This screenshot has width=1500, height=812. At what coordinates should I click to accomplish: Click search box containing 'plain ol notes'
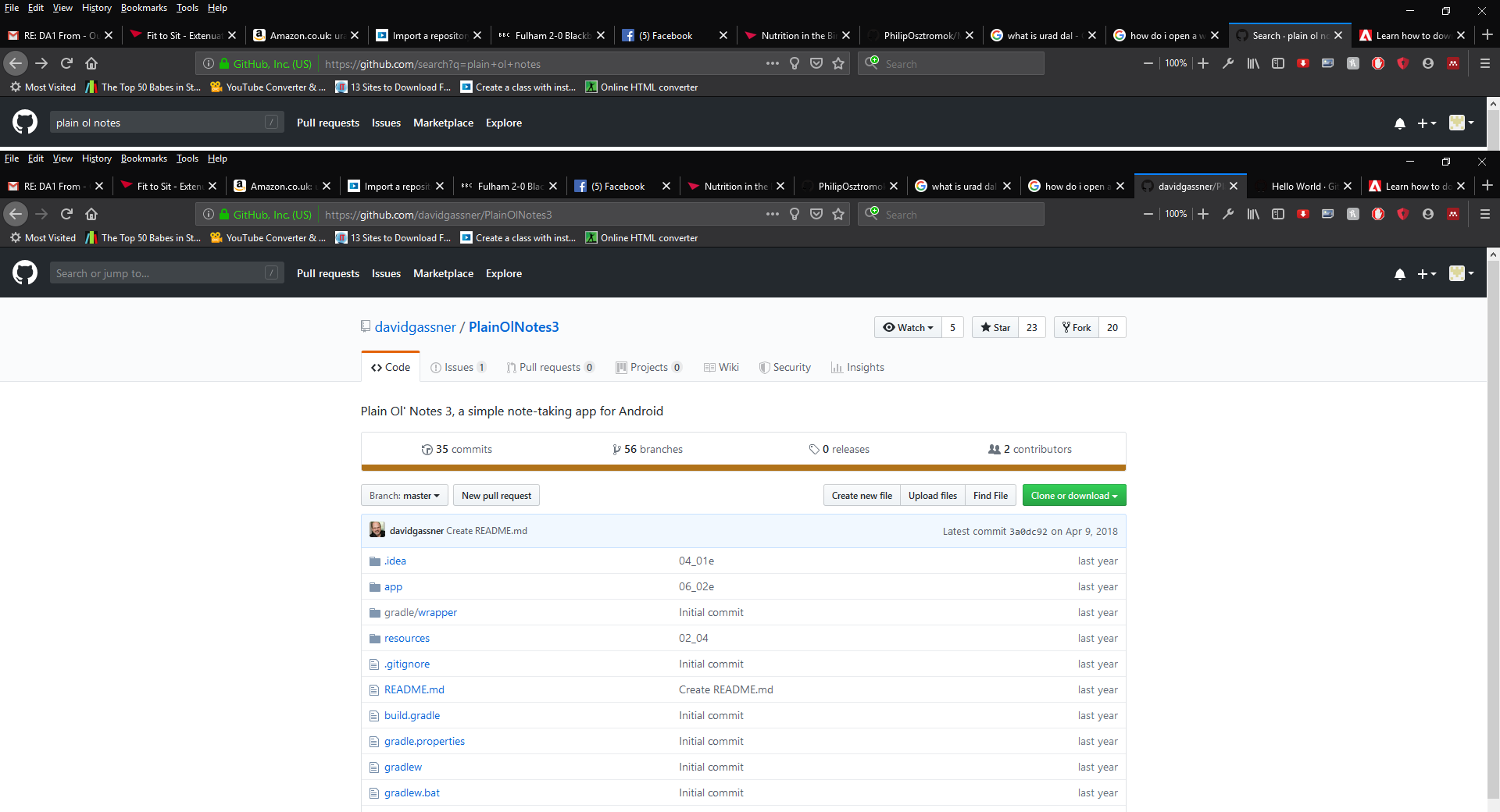click(x=166, y=123)
